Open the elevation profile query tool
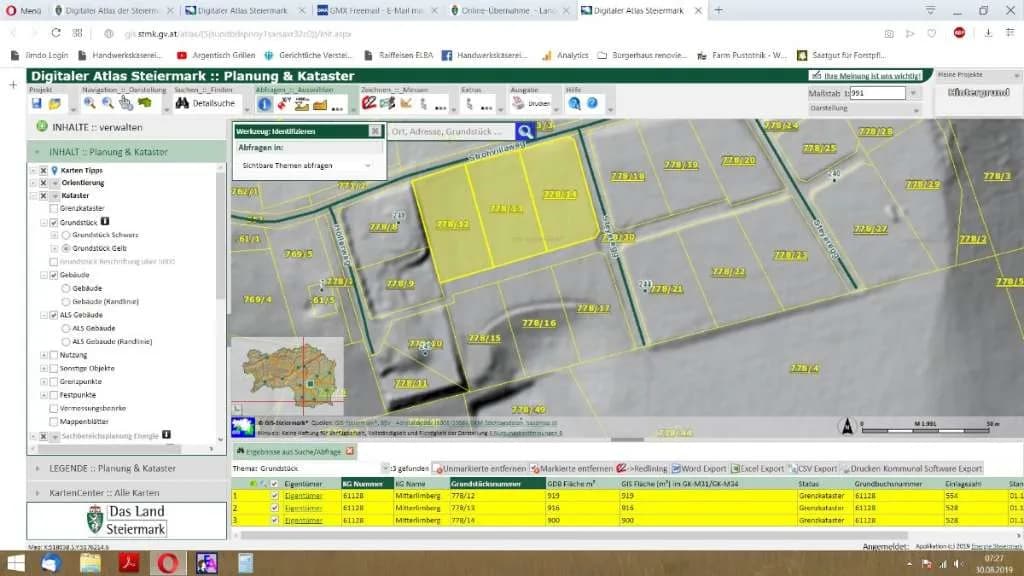Image resolution: width=1024 pixels, height=576 pixels. [302, 103]
